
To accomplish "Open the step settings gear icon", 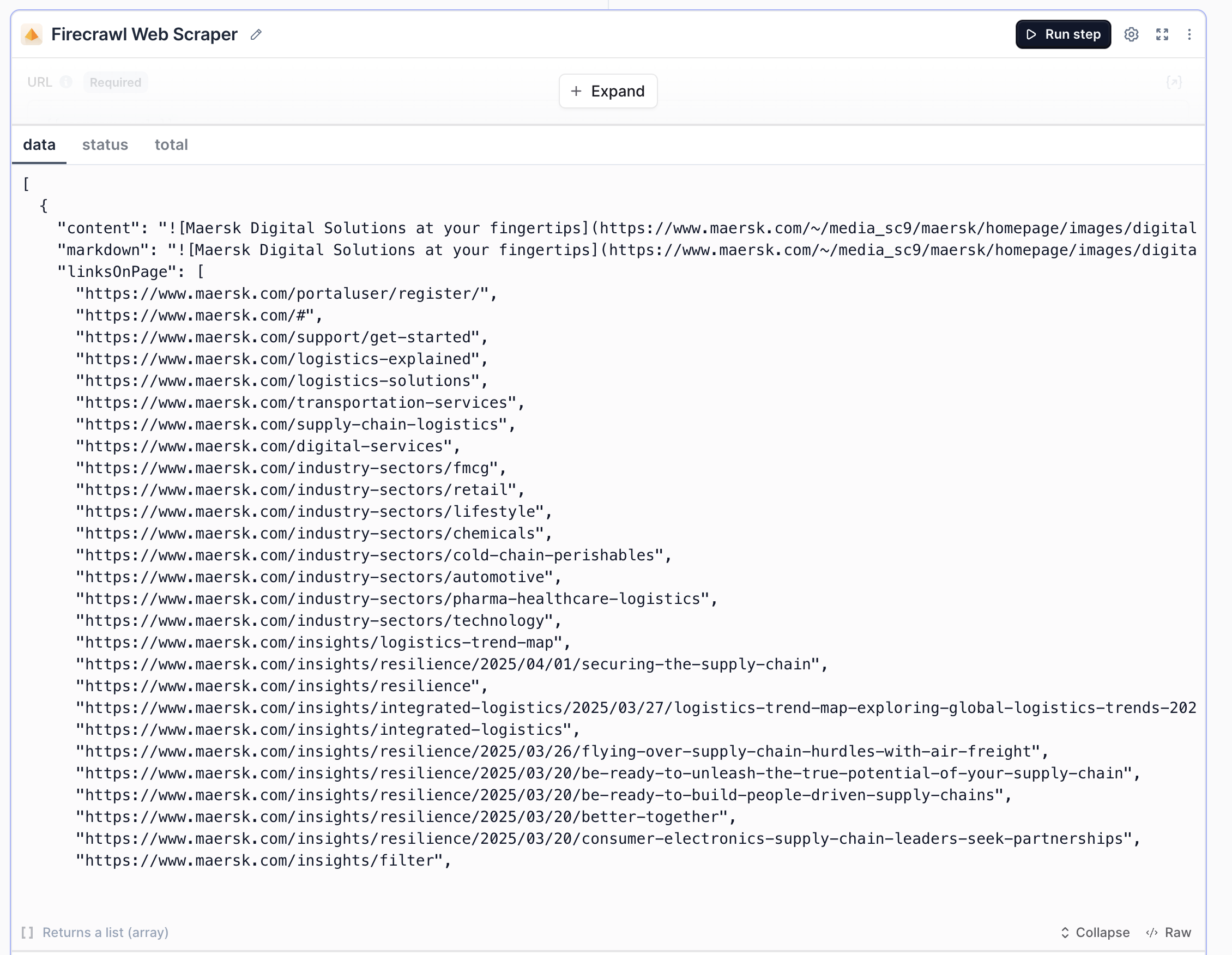I will (x=1131, y=34).
